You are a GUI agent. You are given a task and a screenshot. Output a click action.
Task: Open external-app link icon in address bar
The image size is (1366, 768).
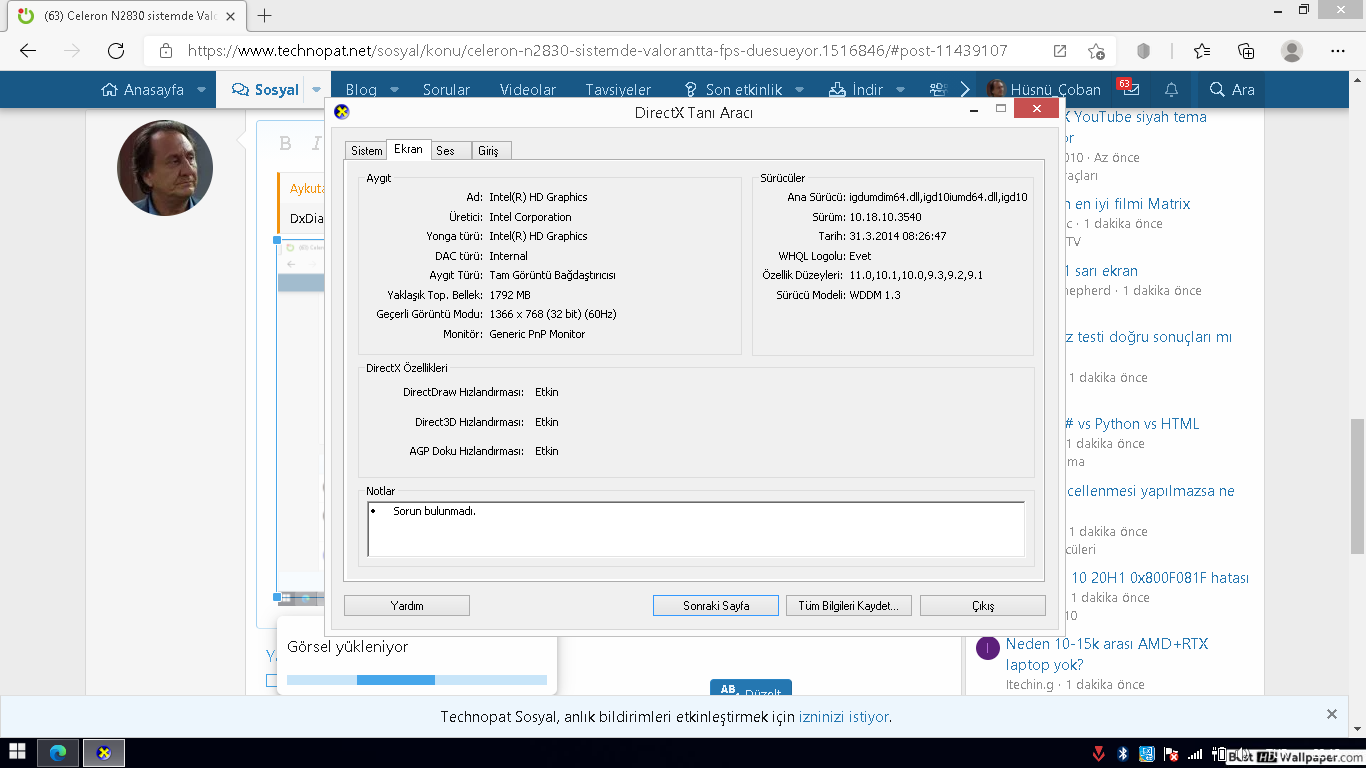[x=1060, y=51]
